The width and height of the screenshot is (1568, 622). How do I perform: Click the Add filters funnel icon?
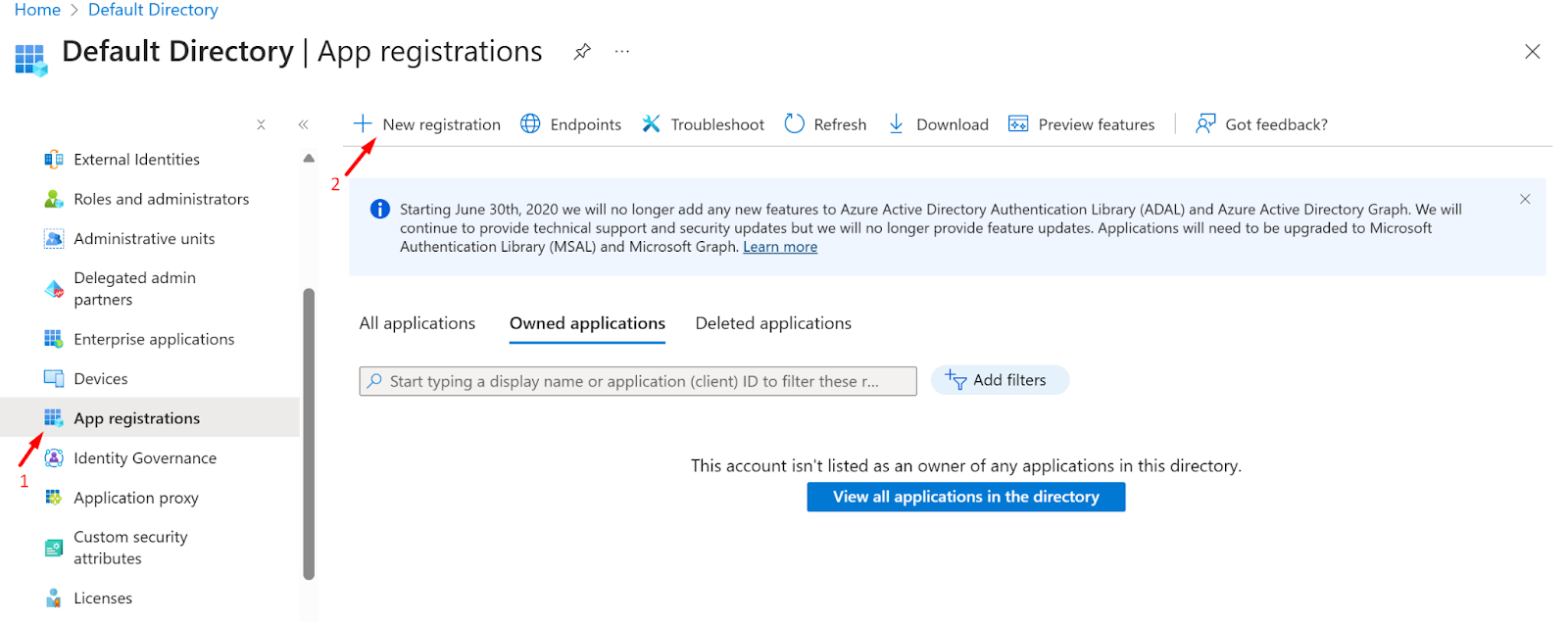(955, 379)
